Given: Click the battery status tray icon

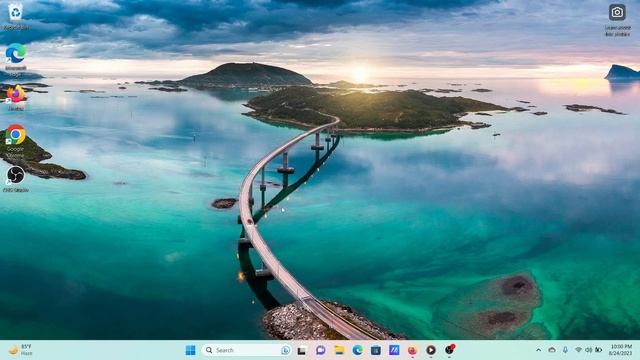Looking at the screenshot, I should [x=598, y=350].
